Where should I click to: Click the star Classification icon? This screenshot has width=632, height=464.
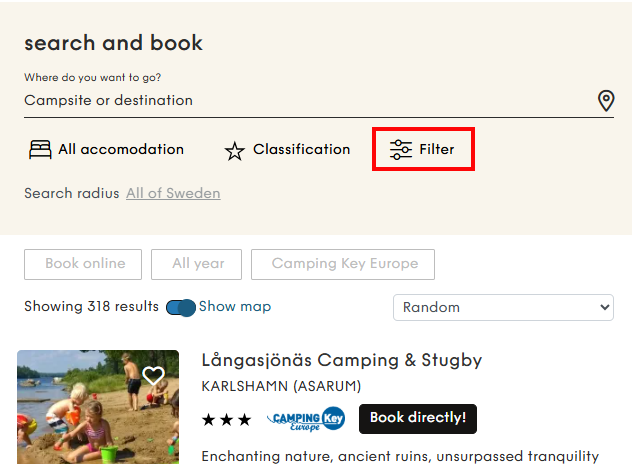click(x=235, y=151)
